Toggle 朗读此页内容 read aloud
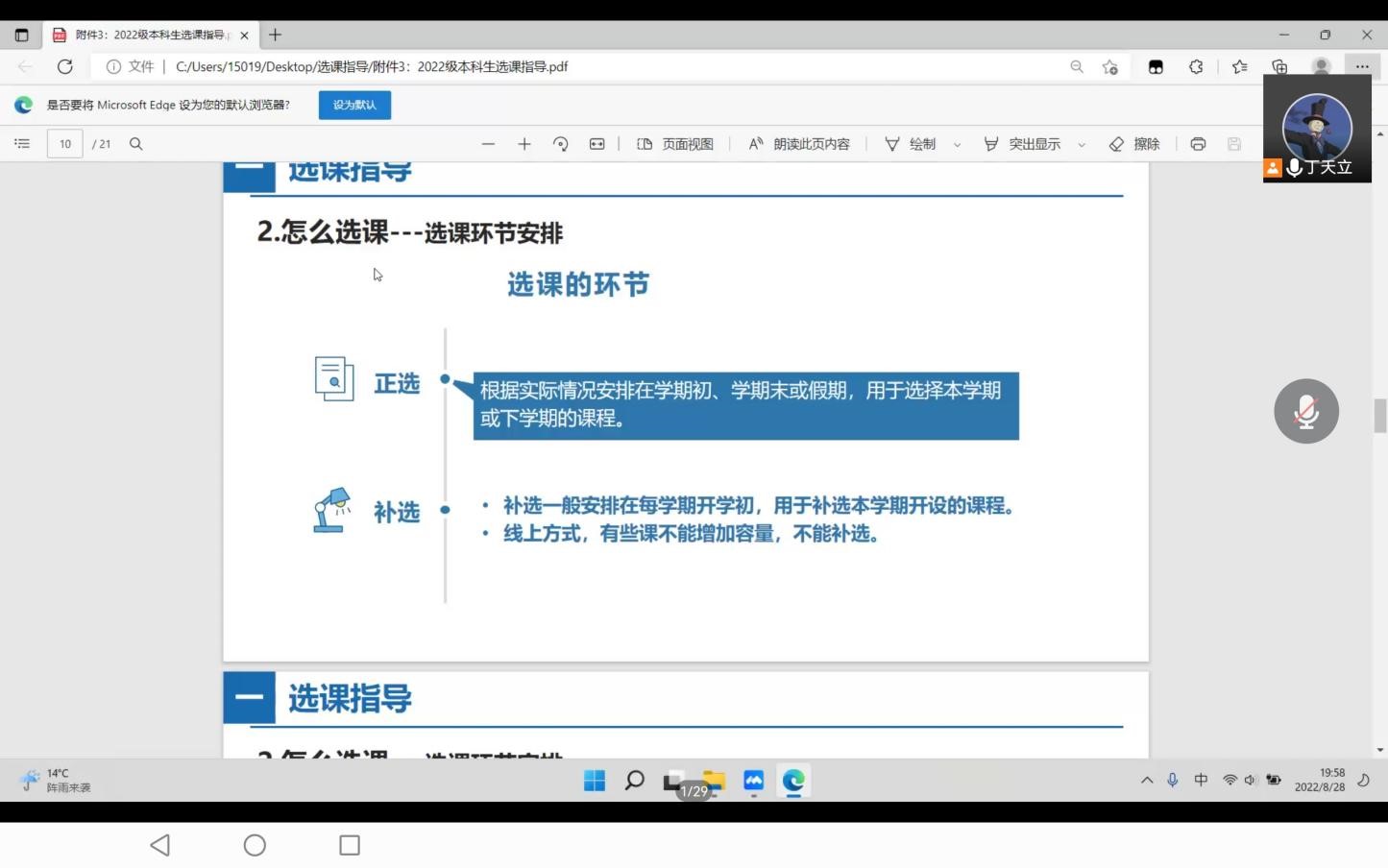1388x868 pixels. [799, 144]
